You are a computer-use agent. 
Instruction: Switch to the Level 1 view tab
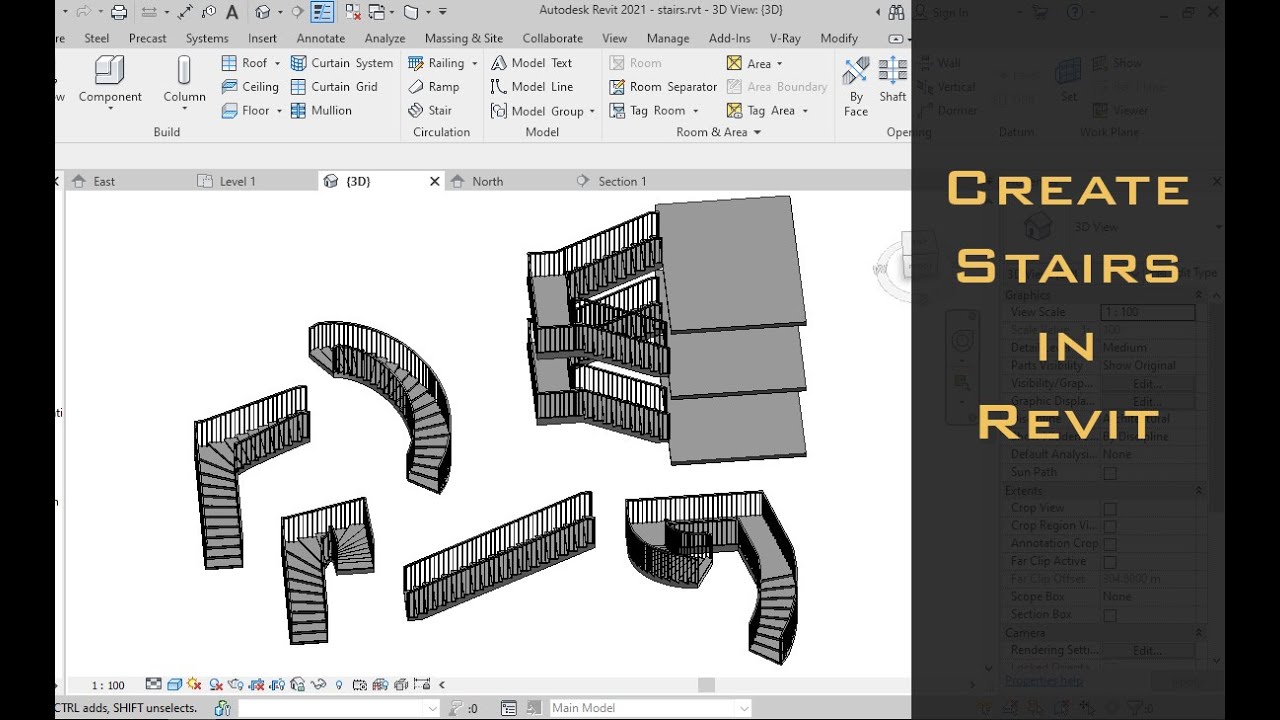click(x=237, y=181)
